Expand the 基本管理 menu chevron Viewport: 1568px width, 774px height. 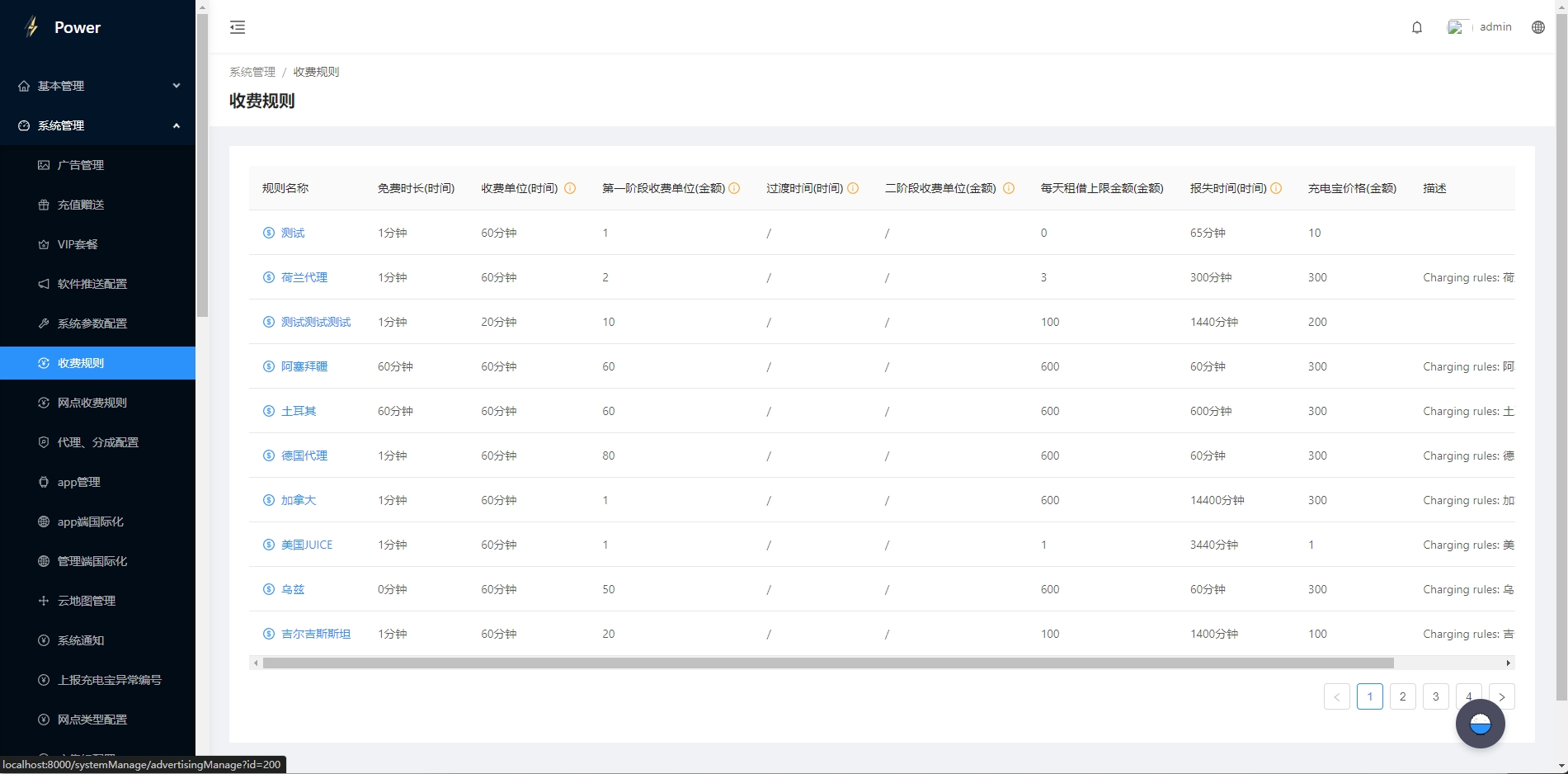(176, 86)
